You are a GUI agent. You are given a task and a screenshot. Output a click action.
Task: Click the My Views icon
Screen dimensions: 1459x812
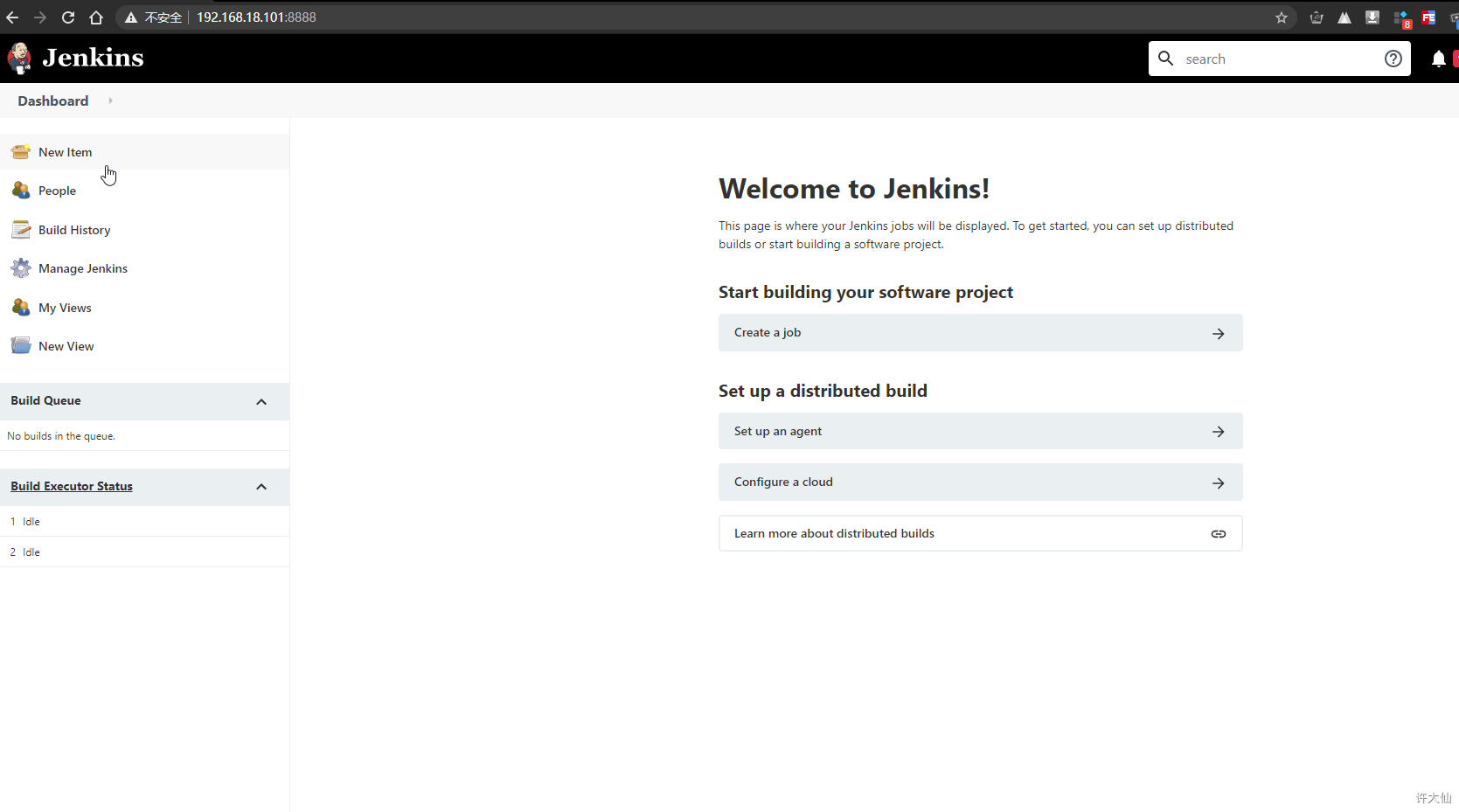coord(21,308)
